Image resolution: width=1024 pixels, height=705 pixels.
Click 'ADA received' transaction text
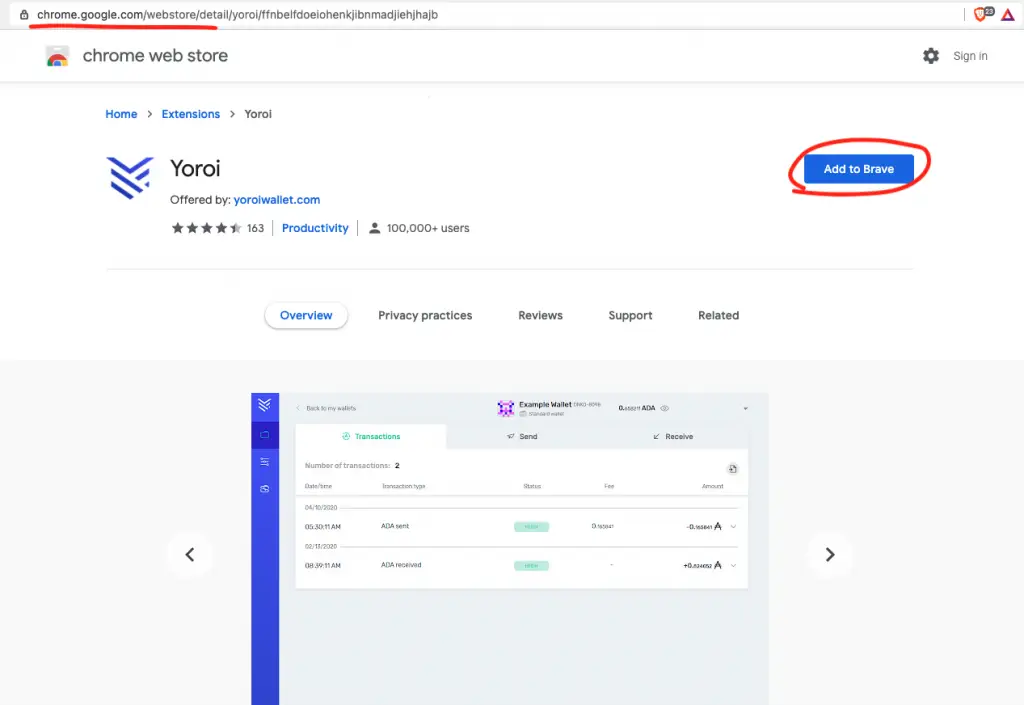click(x=401, y=565)
